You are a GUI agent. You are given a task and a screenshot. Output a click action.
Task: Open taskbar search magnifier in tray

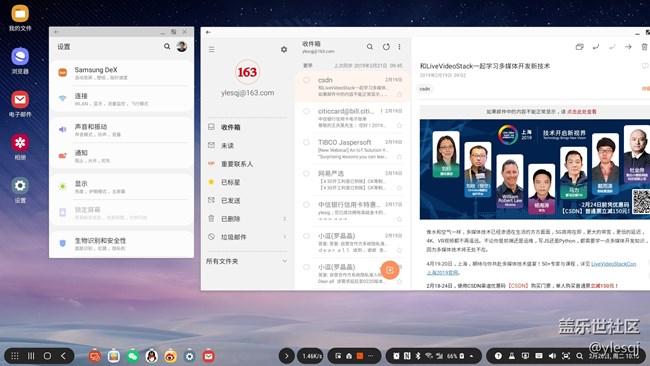(x=580, y=356)
